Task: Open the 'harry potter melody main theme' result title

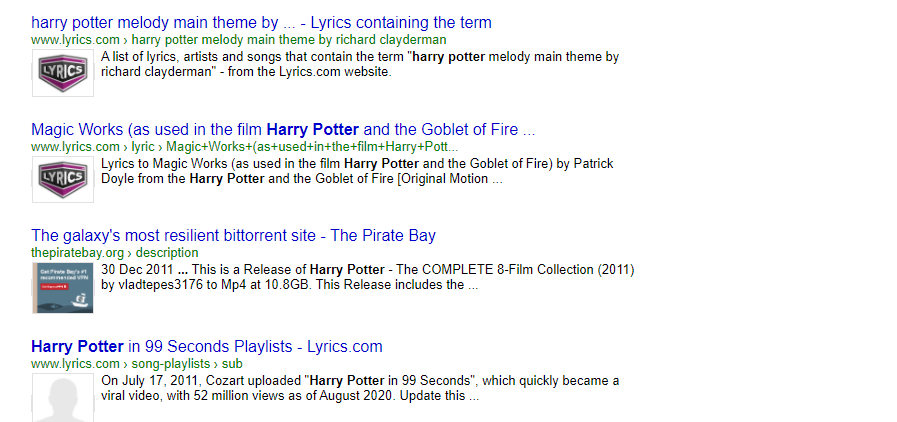Action: coord(261,22)
